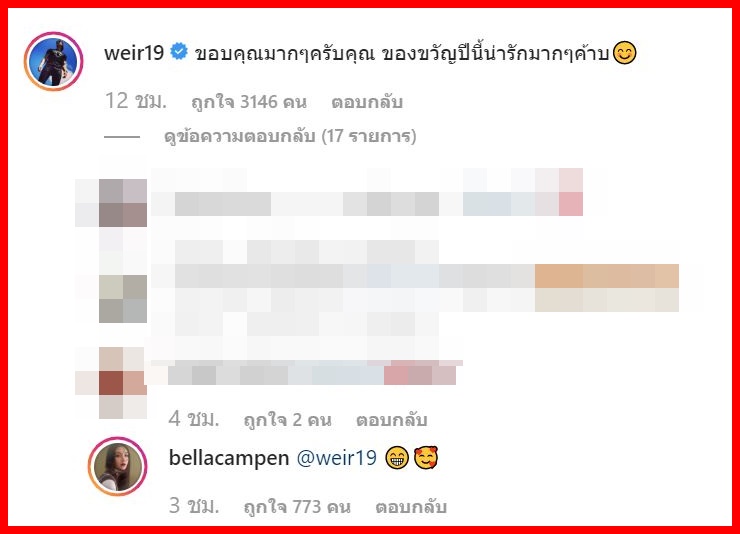The height and width of the screenshot is (534, 740).
Task: Reply to the 4-hour-old blurred comment
Action: click(392, 419)
